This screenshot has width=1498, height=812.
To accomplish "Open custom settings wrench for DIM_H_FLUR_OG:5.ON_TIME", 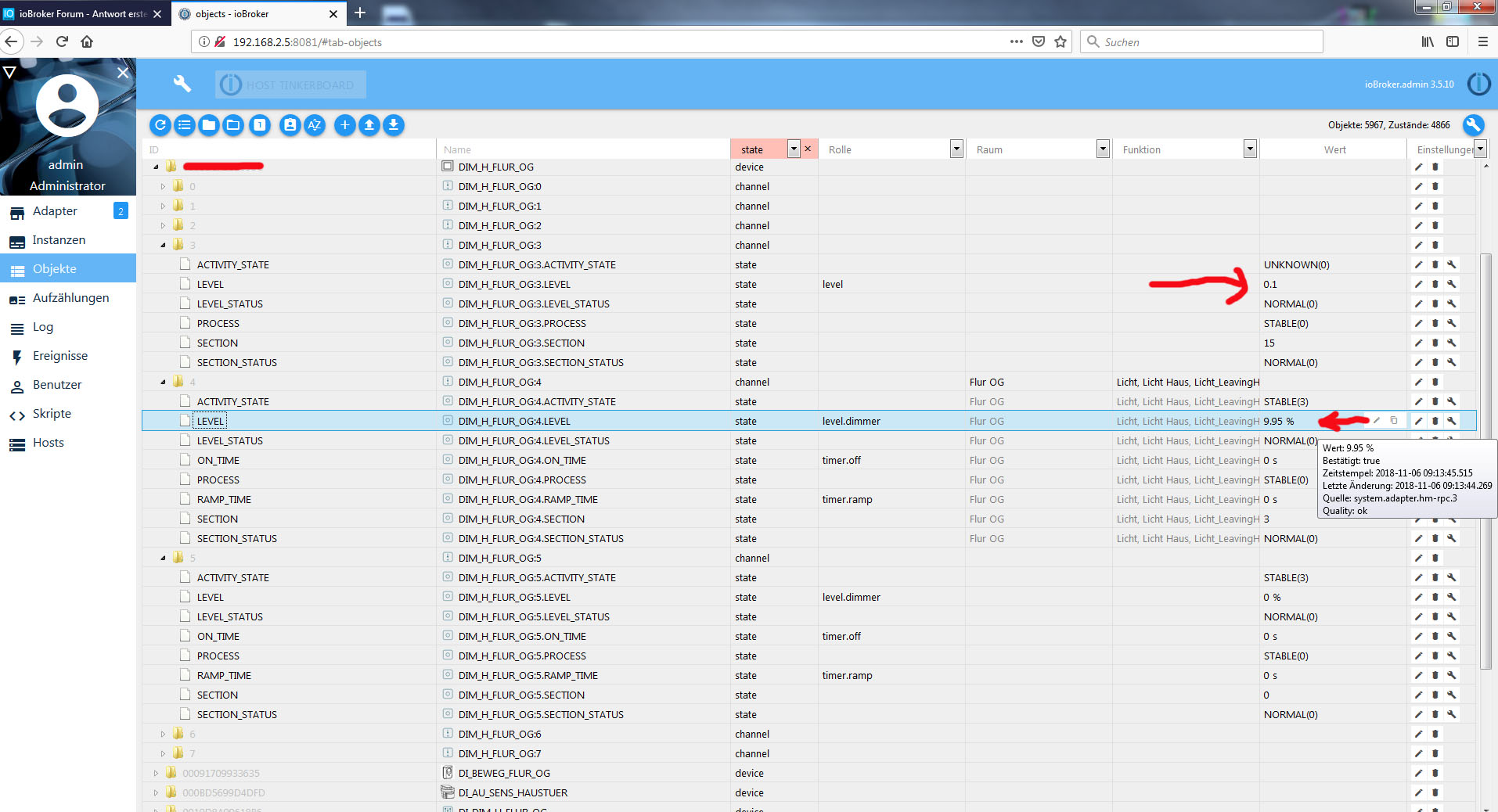I will [x=1452, y=637].
